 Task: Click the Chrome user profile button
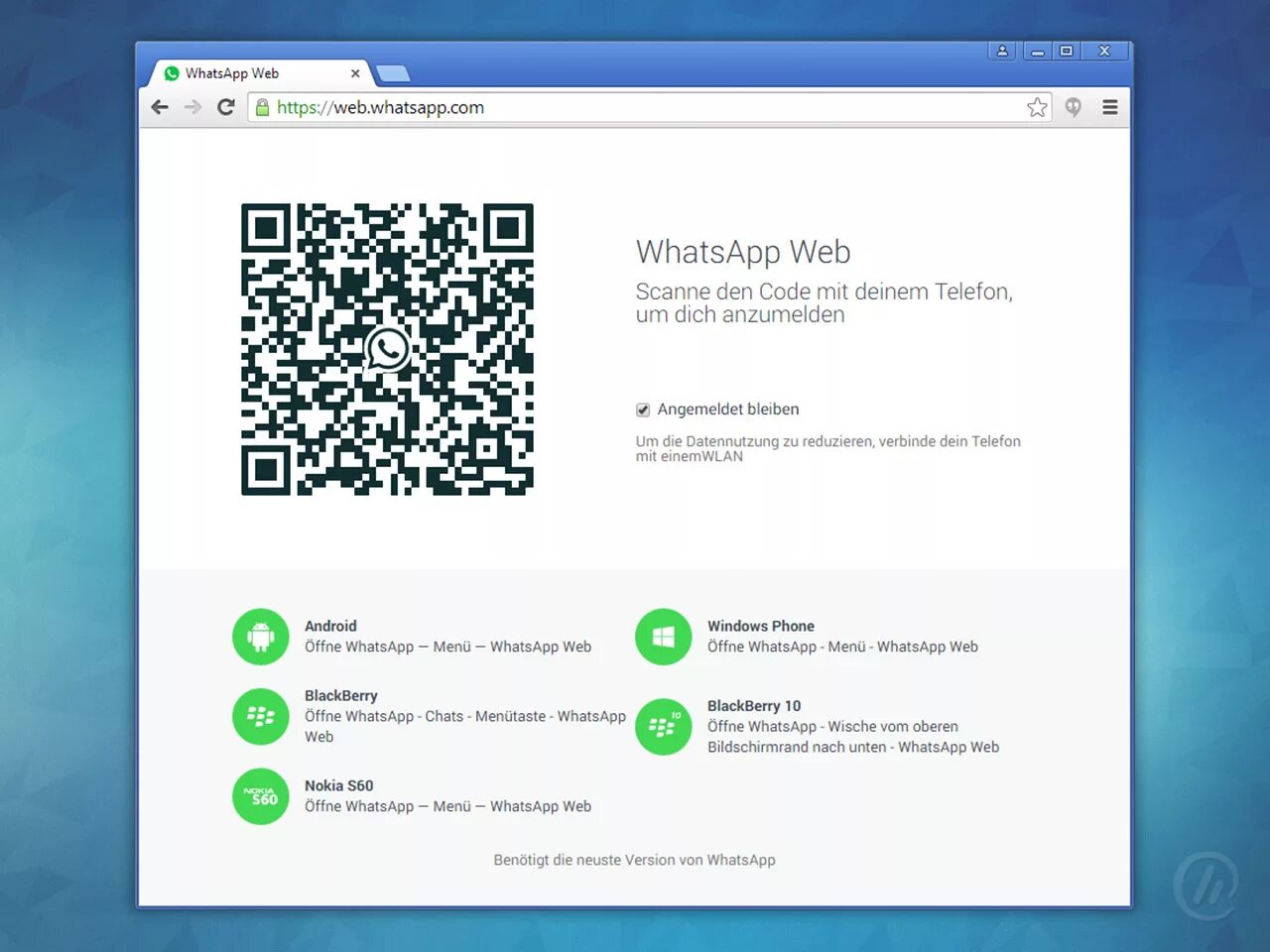tap(1002, 51)
